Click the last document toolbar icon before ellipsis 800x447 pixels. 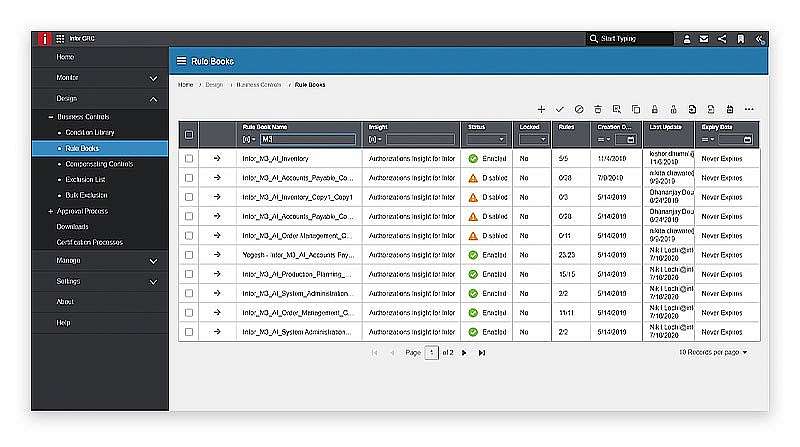point(730,109)
